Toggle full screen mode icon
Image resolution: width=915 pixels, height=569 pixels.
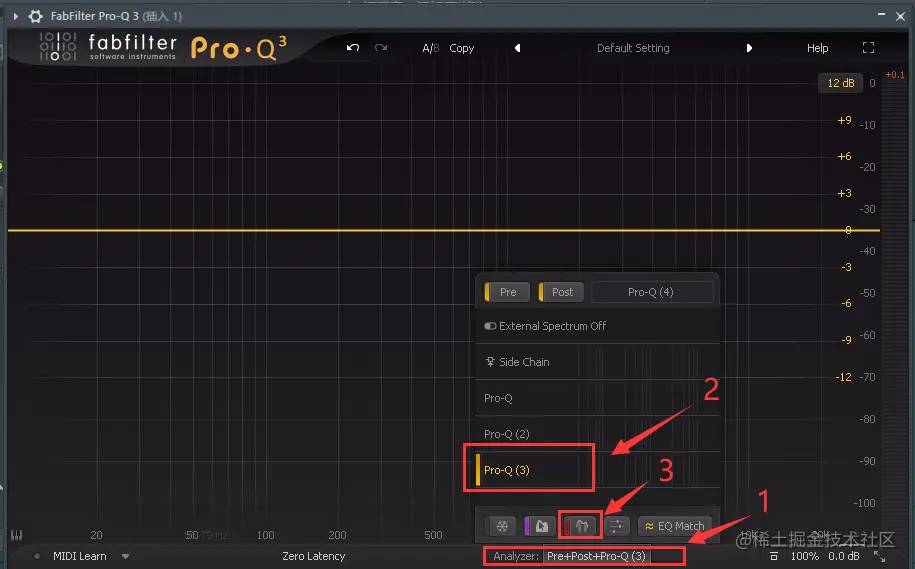868,48
